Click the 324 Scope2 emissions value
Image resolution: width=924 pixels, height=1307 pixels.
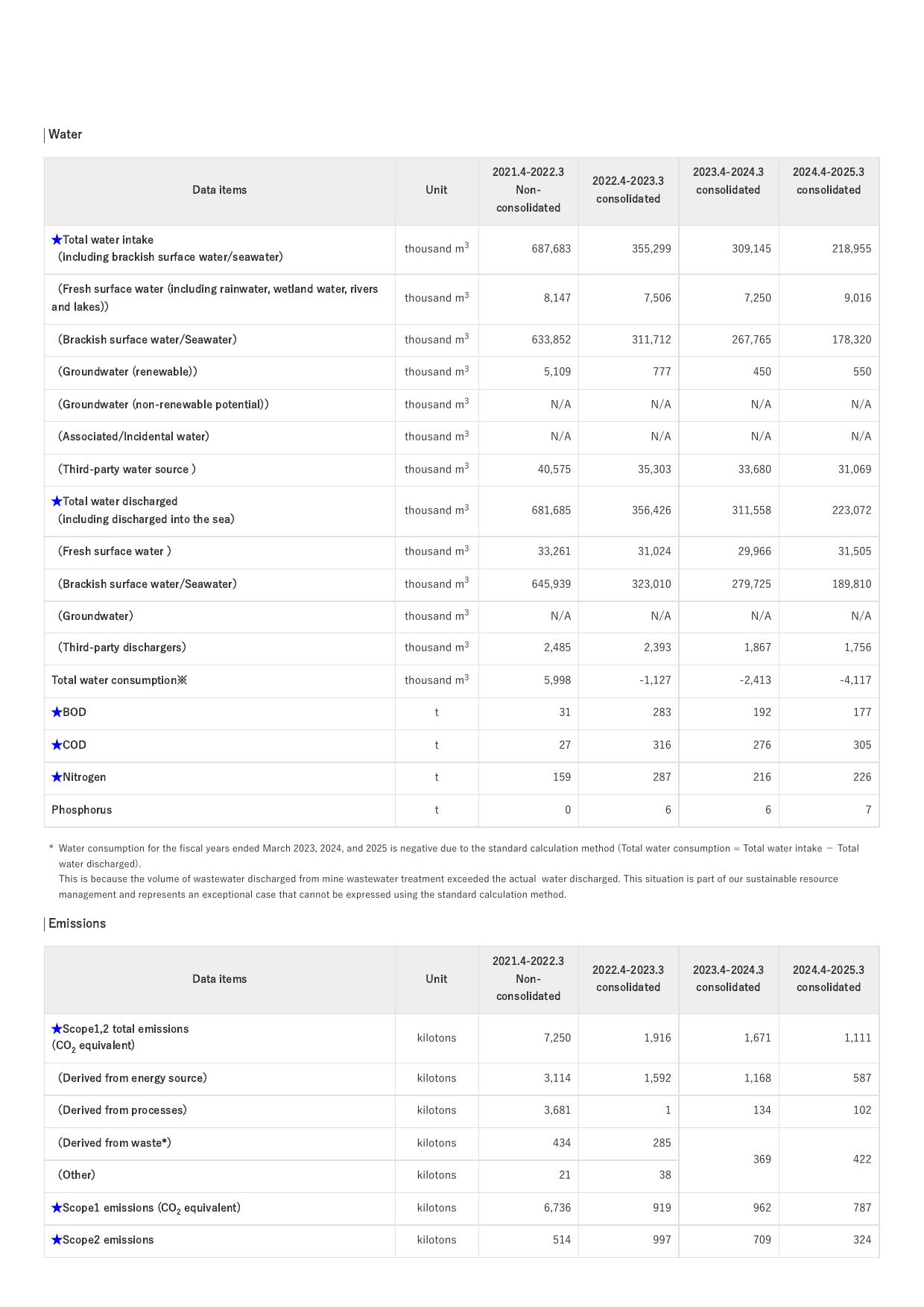(862, 1240)
